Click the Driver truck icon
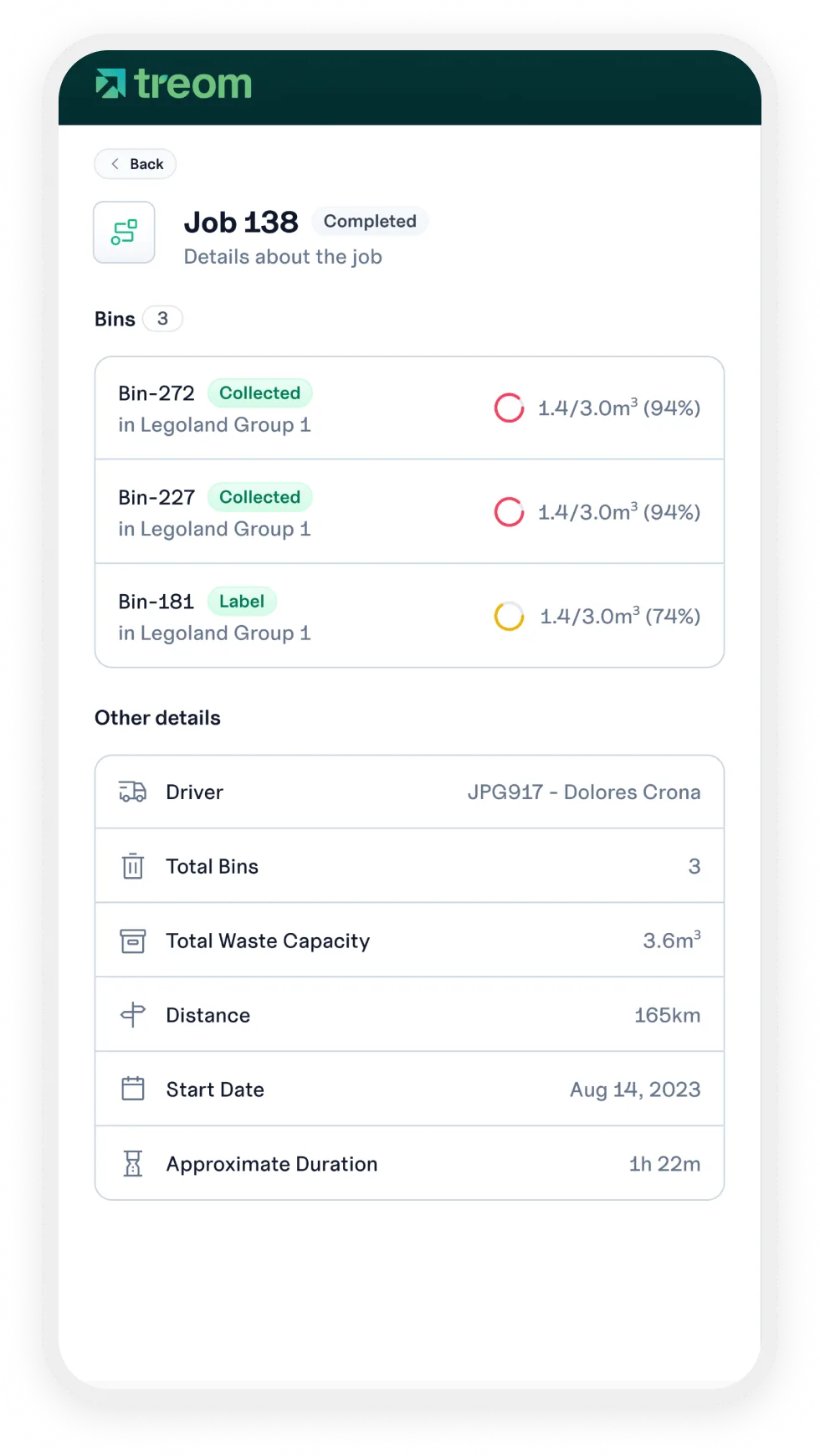The height and width of the screenshot is (1456, 820). click(x=133, y=792)
